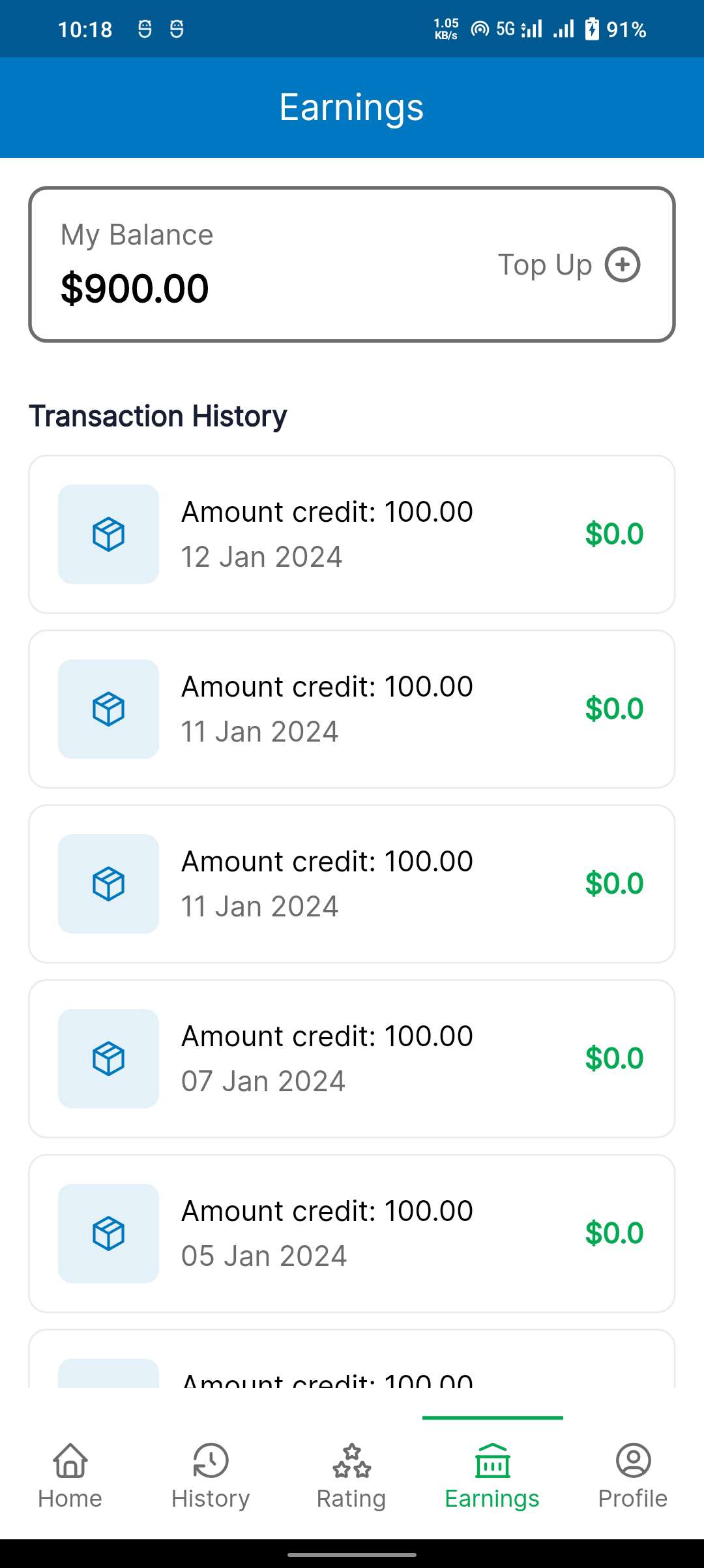Open the 05 Jan 2024 transaction entry
704x1568 pixels.
point(352,1233)
